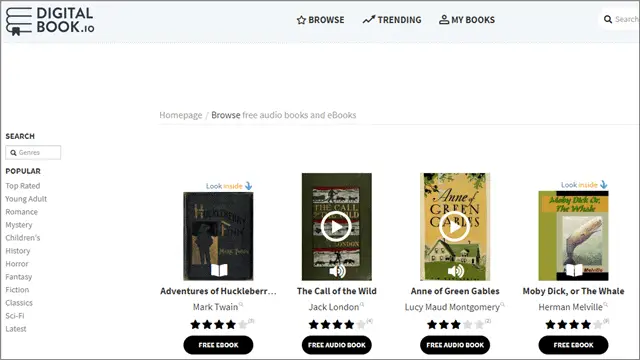Image resolution: width=640 pixels, height=360 pixels.
Task: Open The Call of the Wild title link
Action: 337,291
